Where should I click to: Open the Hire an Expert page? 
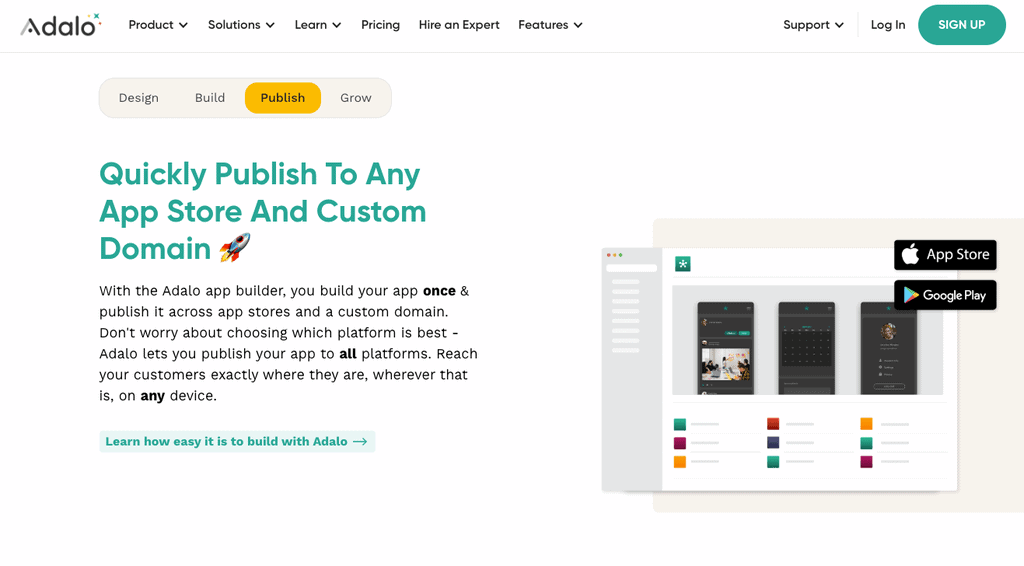[x=458, y=25]
